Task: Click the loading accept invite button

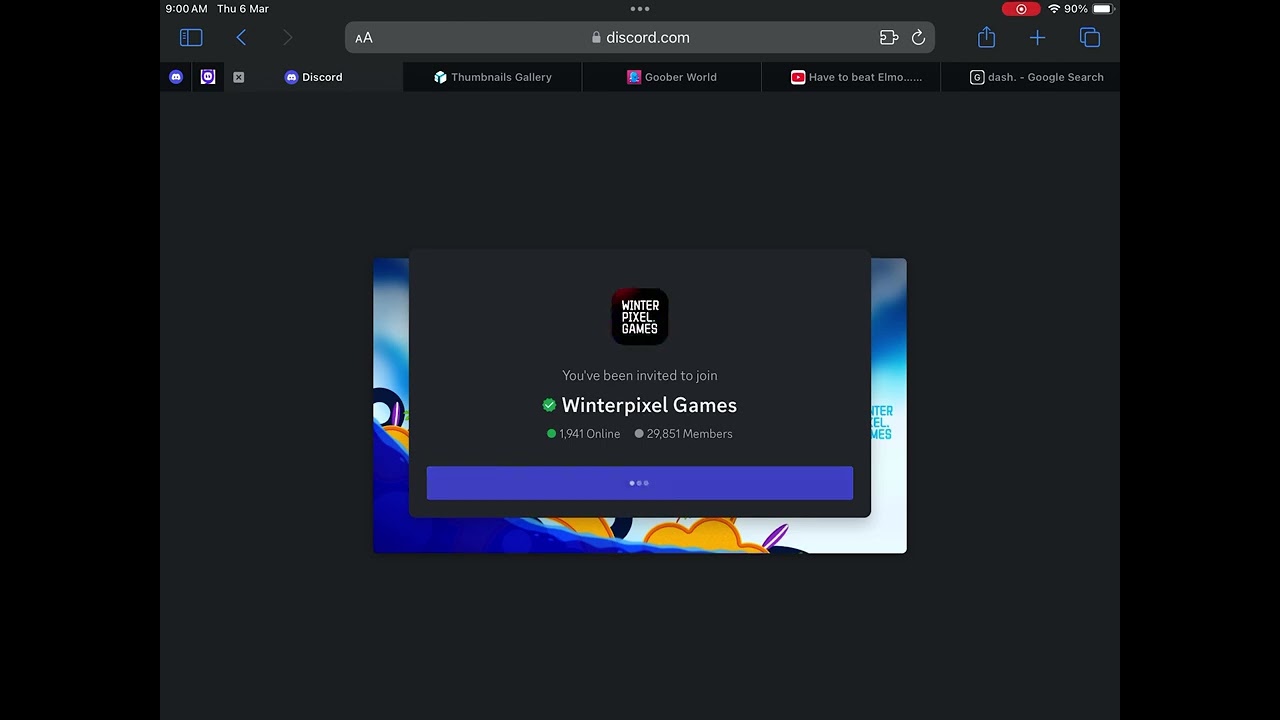Action: click(x=640, y=483)
